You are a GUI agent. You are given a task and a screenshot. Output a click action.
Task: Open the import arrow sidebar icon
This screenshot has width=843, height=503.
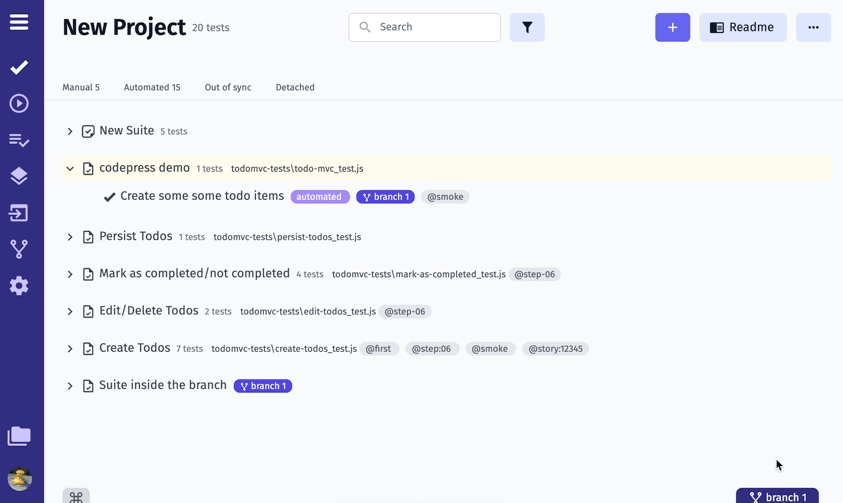[19, 213]
